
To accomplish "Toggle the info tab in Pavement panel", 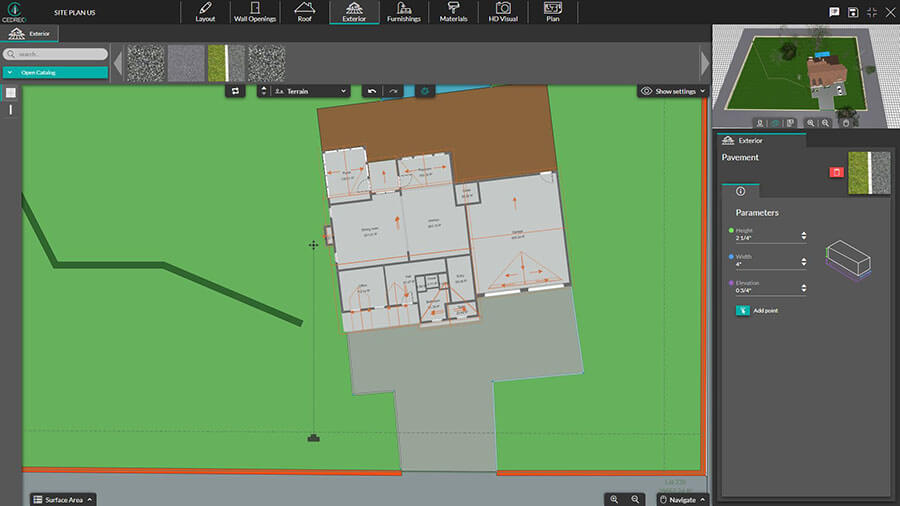I will pyautogui.click(x=740, y=190).
